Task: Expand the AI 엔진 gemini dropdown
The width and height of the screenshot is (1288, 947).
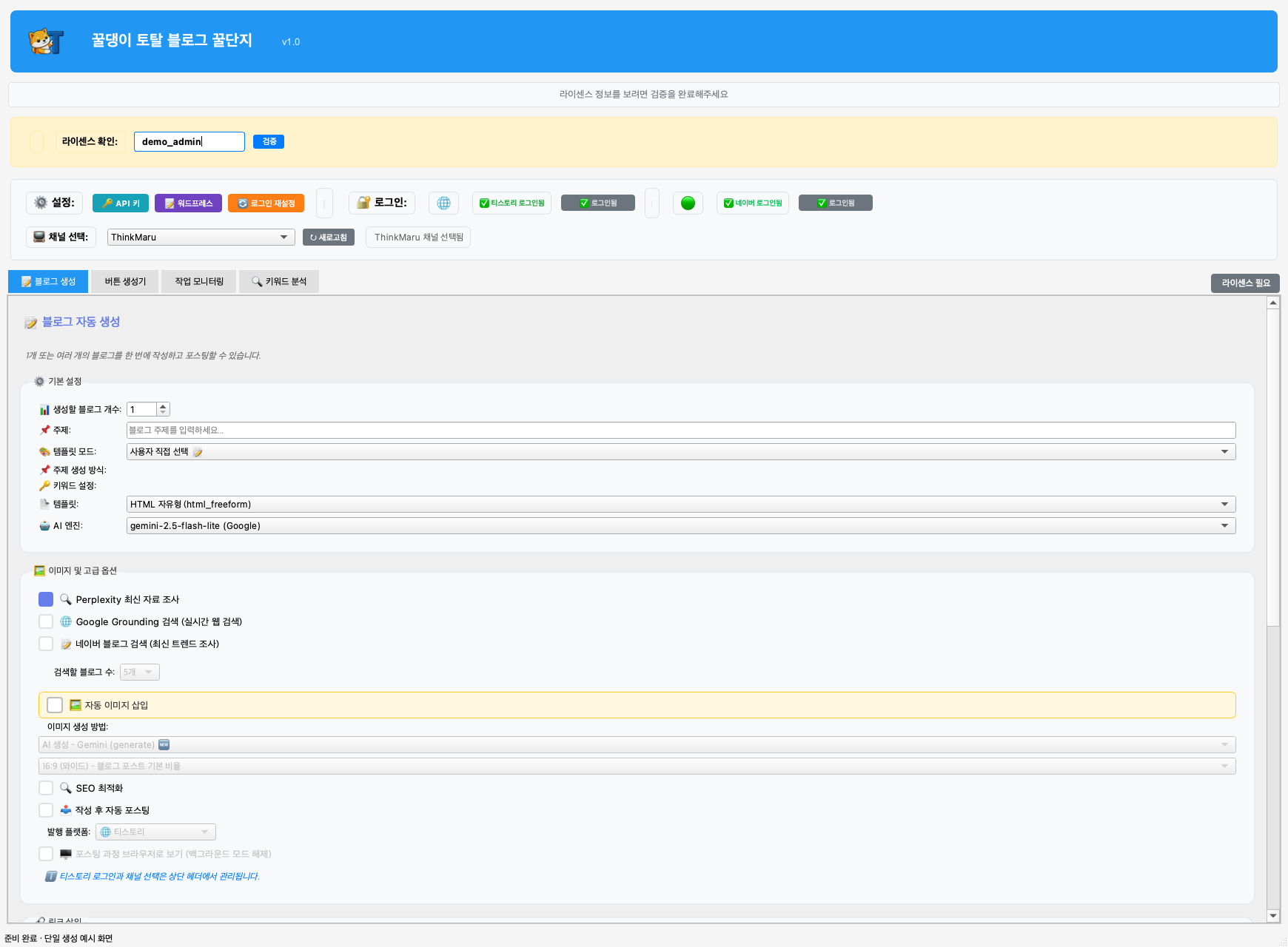Action: (x=680, y=525)
